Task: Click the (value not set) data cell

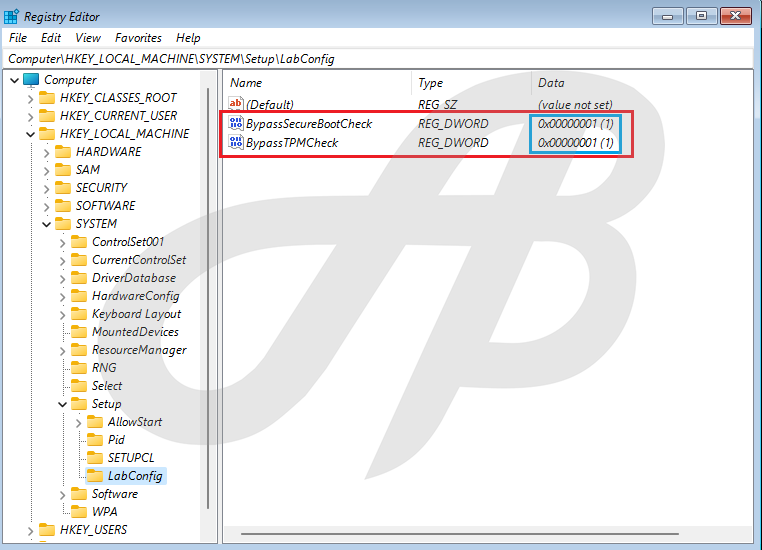Action: (x=575, y=104)
